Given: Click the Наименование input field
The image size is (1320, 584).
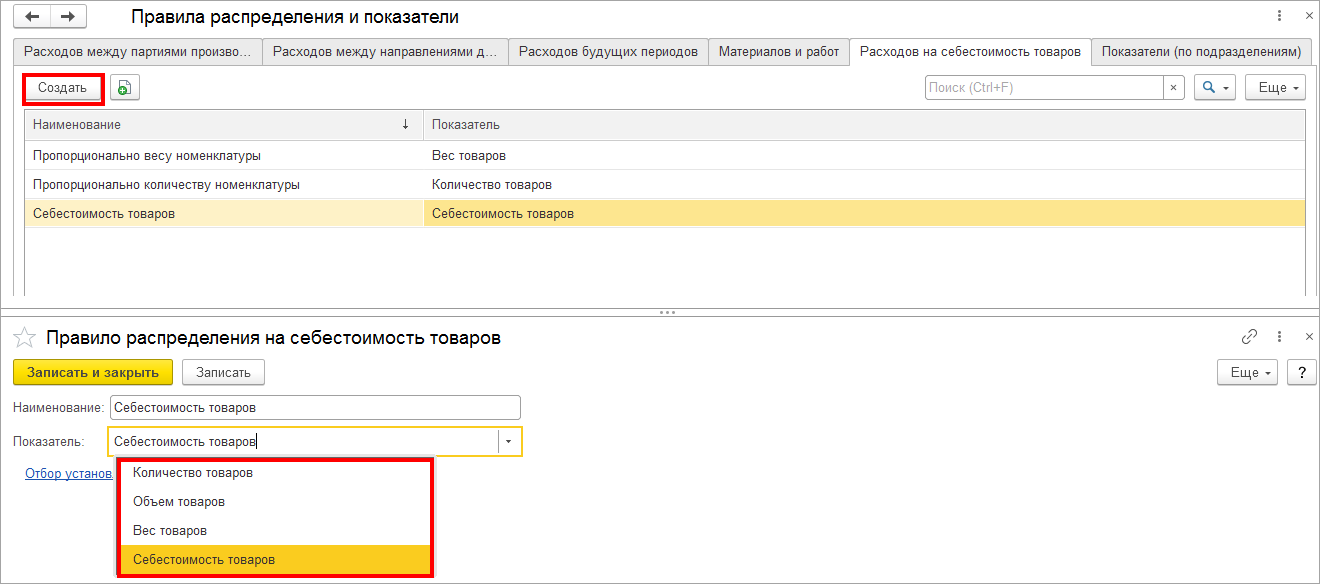Looking at the screenshot, I should (315, 407).
